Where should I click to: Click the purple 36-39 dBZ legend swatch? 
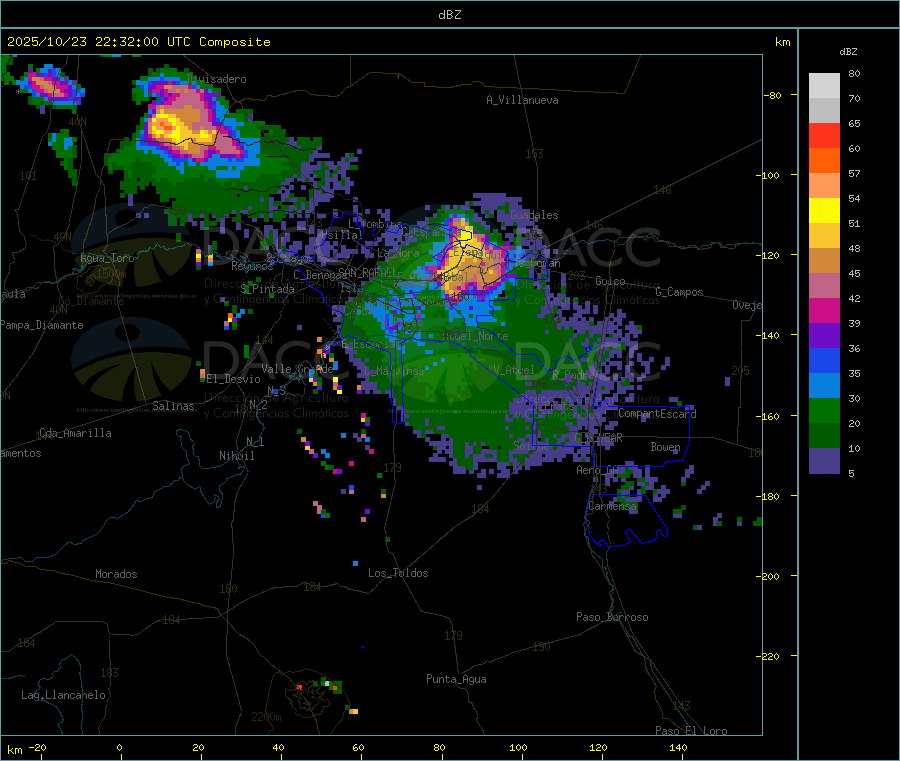[824, 336]
